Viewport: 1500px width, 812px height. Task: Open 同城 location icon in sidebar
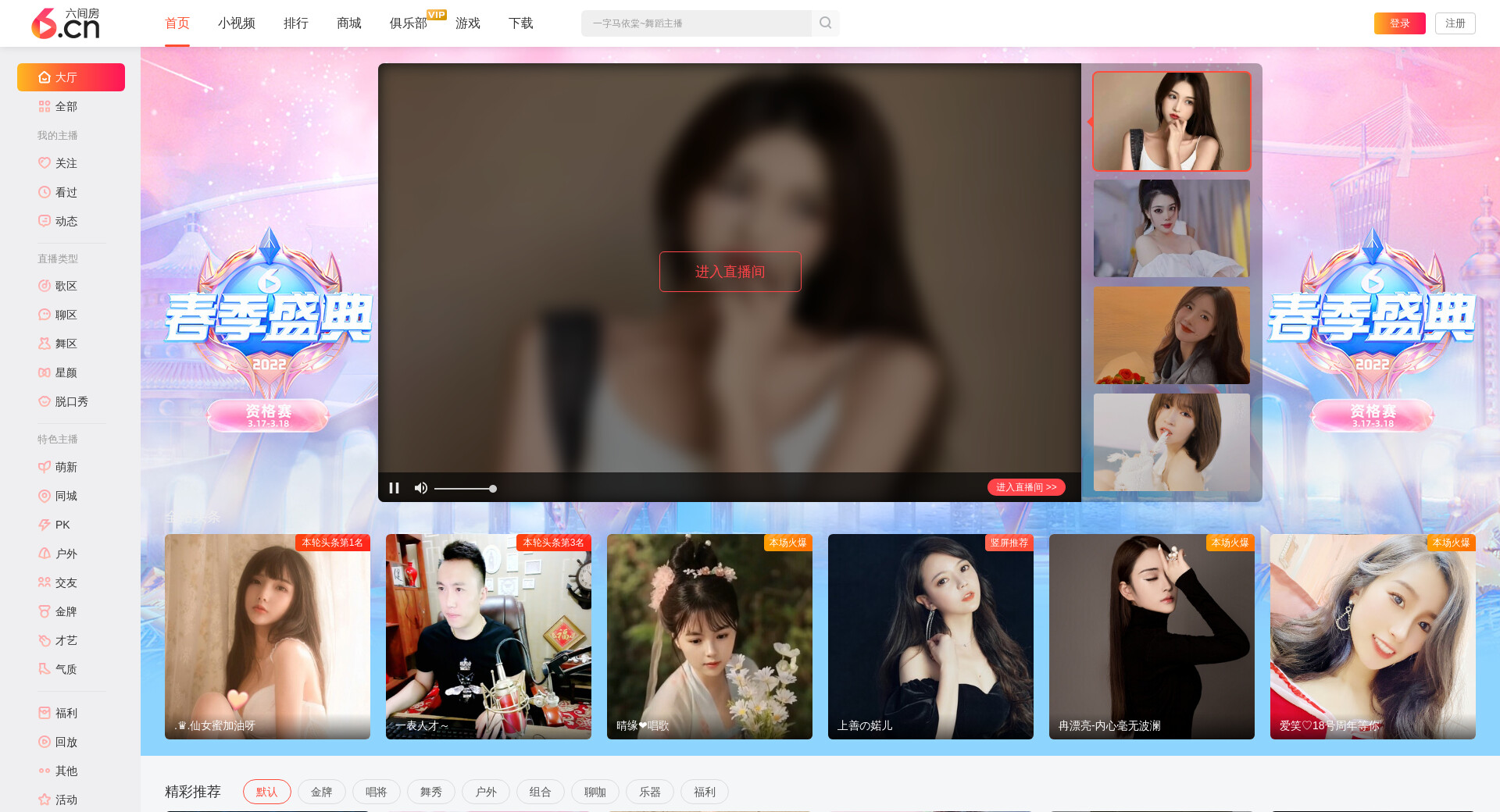tap(45, 496)
